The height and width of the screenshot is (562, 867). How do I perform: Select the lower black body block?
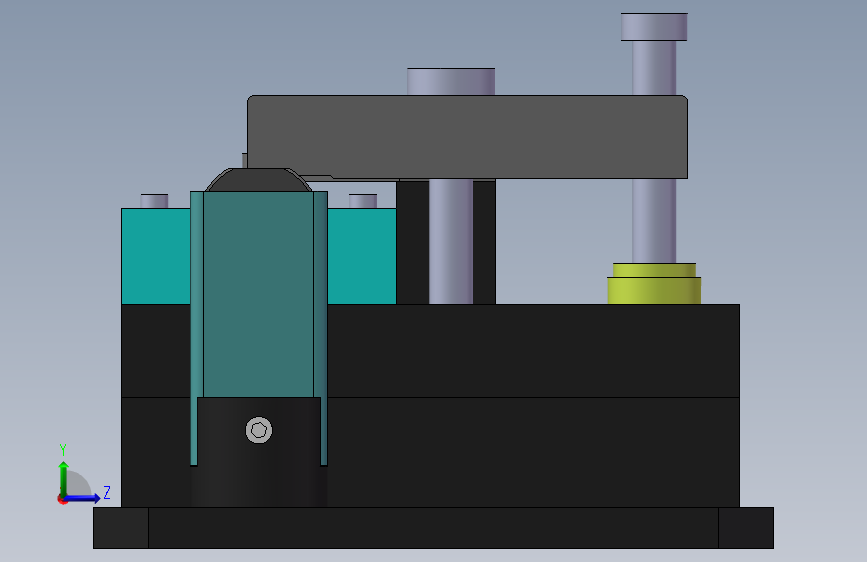(534, 452)
